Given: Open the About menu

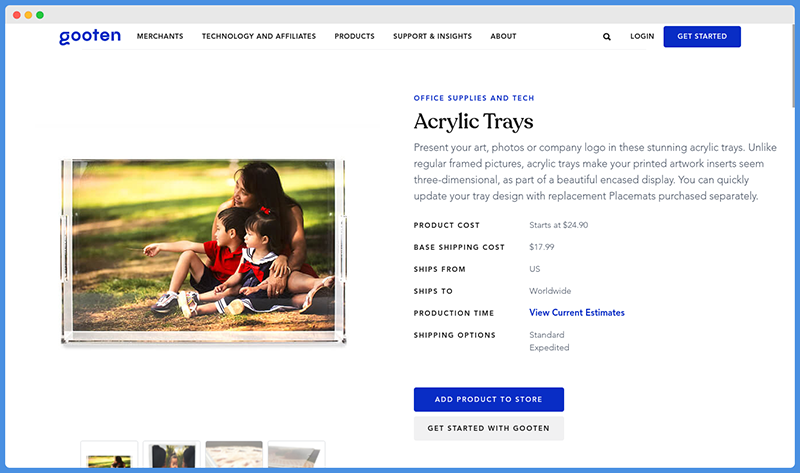Looking at the screenshot, I should [x=503, y=36].
